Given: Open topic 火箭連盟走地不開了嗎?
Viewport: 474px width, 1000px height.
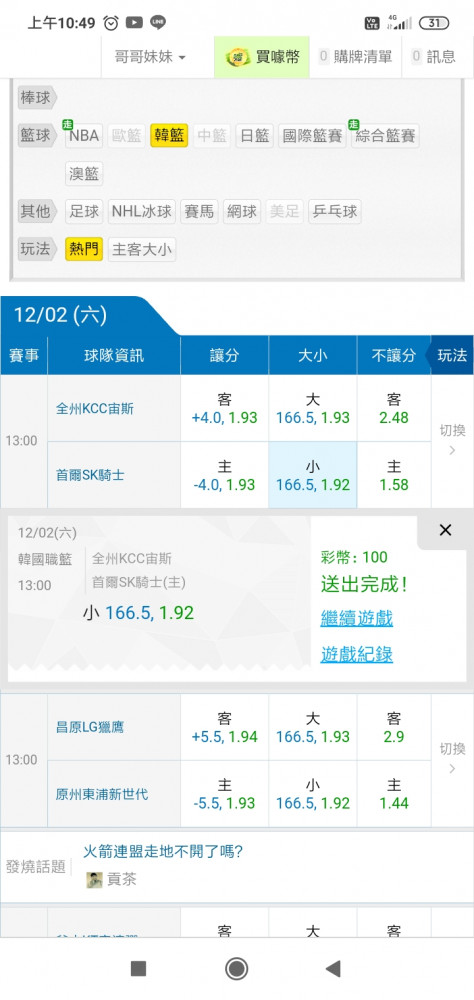Looking at the screenshot, I should 163,851.
